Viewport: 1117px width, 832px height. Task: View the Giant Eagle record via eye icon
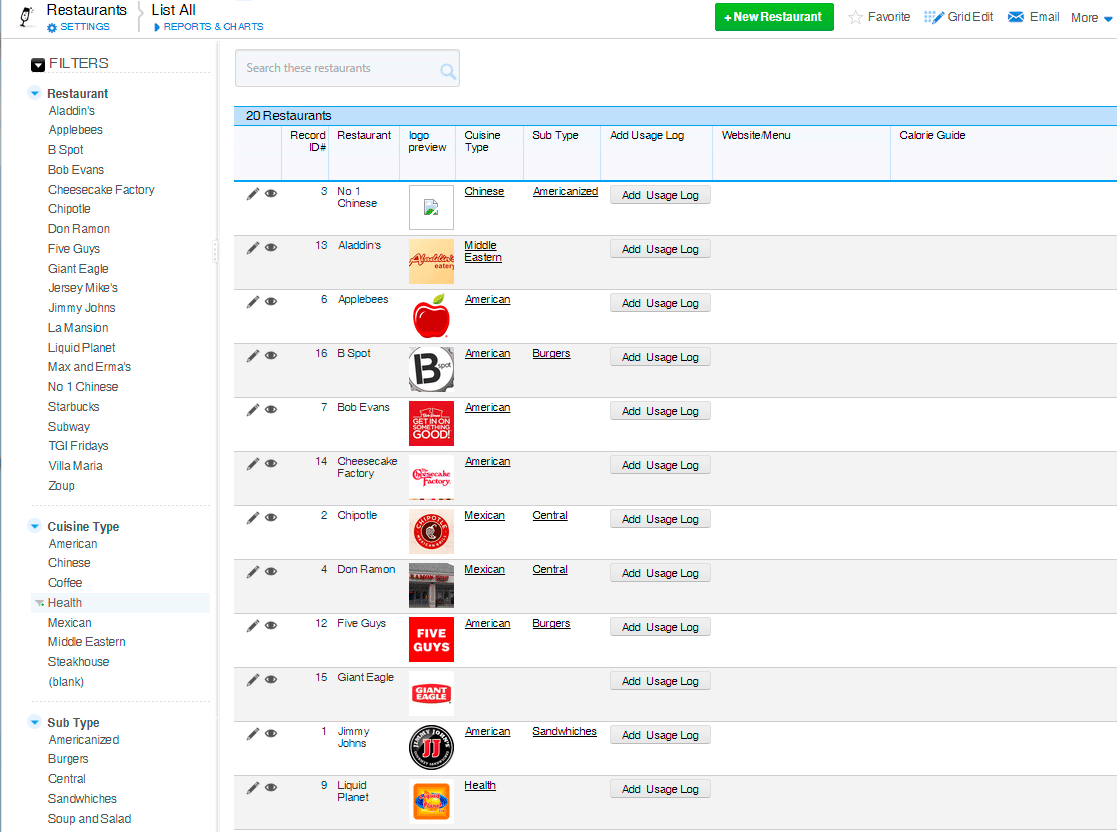(x=271, y=680)
